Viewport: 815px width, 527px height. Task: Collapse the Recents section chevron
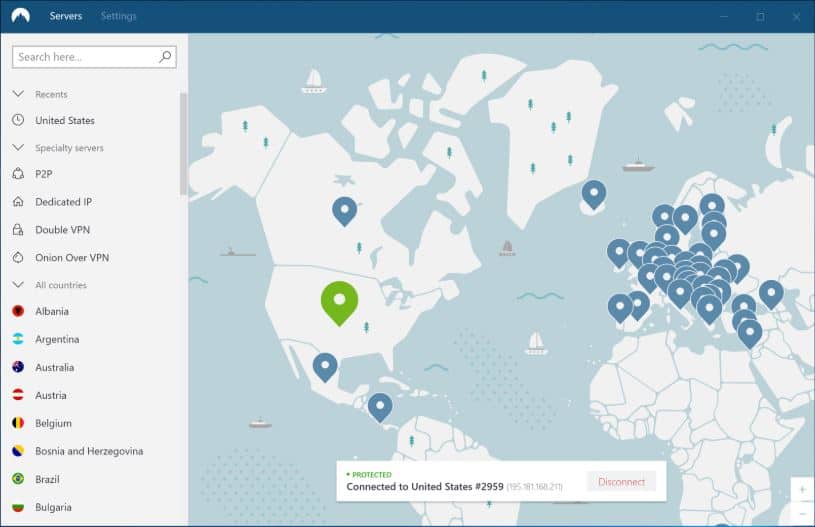(18, 94)
